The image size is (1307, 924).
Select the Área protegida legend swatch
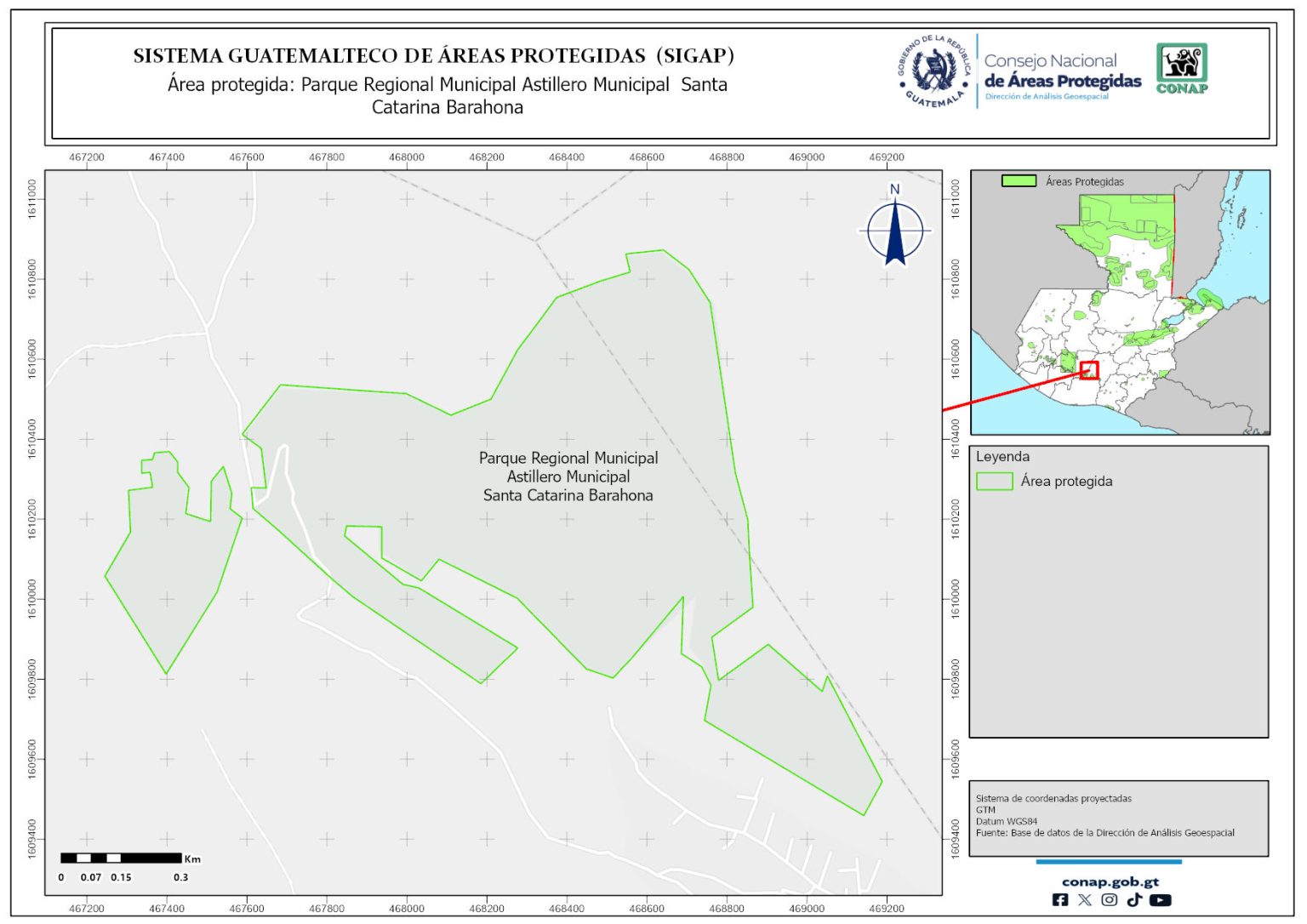click(994, 482)
